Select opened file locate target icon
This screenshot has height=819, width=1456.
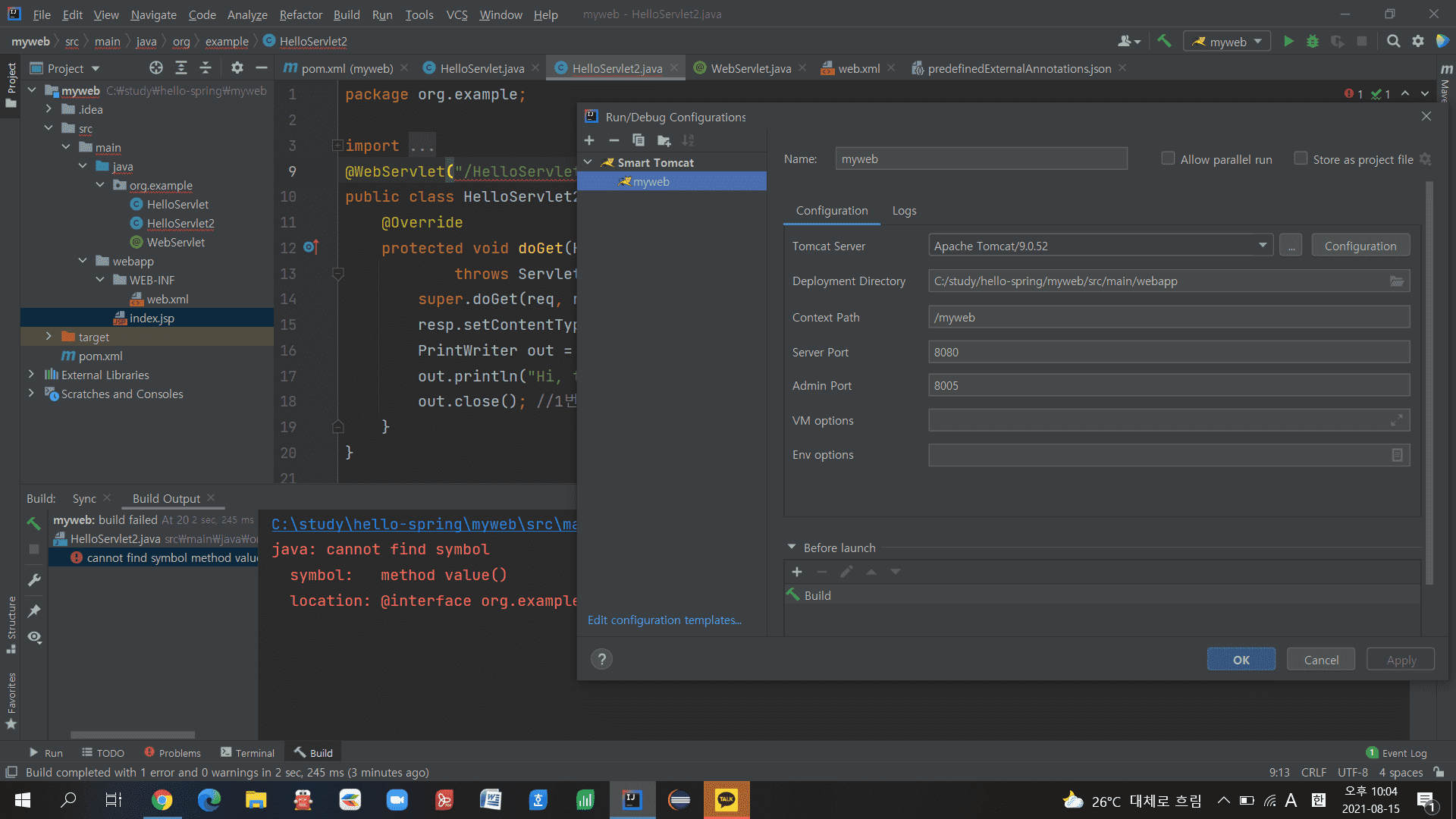tap(156, 68)
